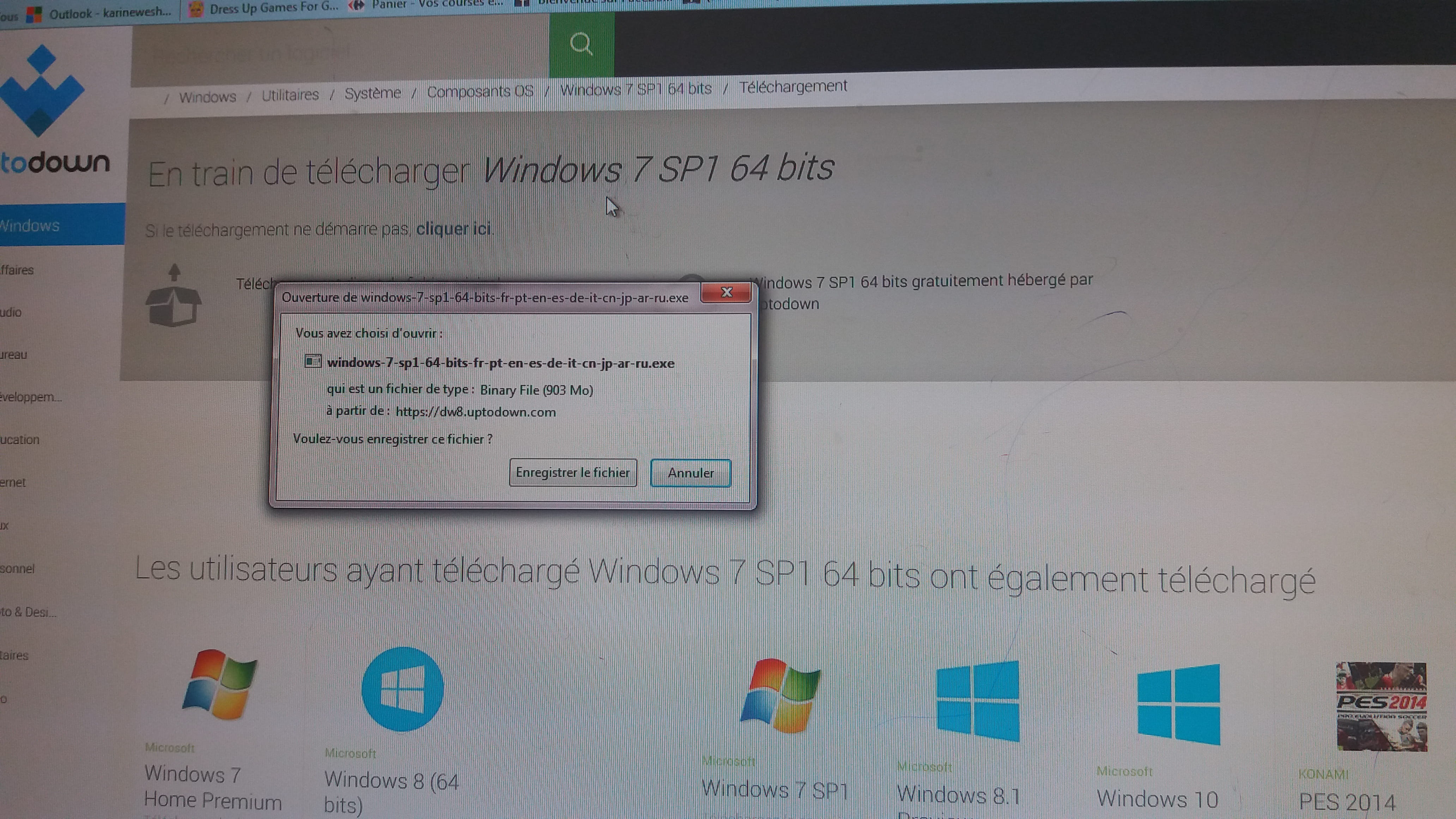Open the Composants OS breadcrumb link
The width and height of the screenshot is (1456, 819).
[x=480, y=91]
